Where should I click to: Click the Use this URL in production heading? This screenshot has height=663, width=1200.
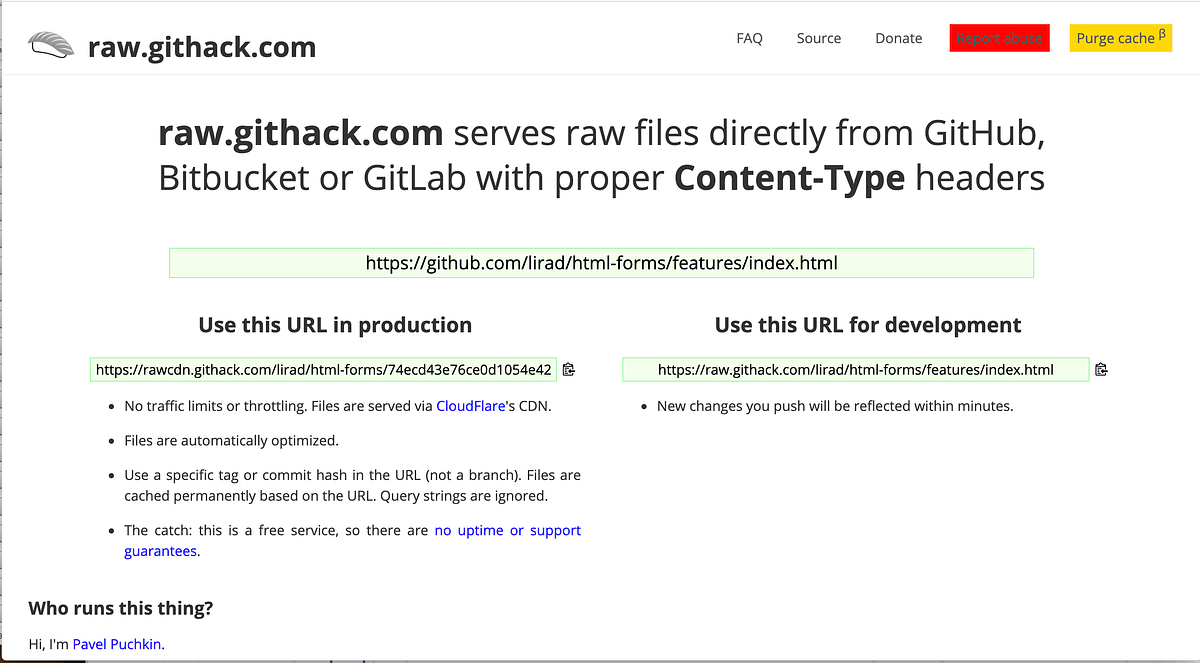pyautogui.click(x=335, y=324)
